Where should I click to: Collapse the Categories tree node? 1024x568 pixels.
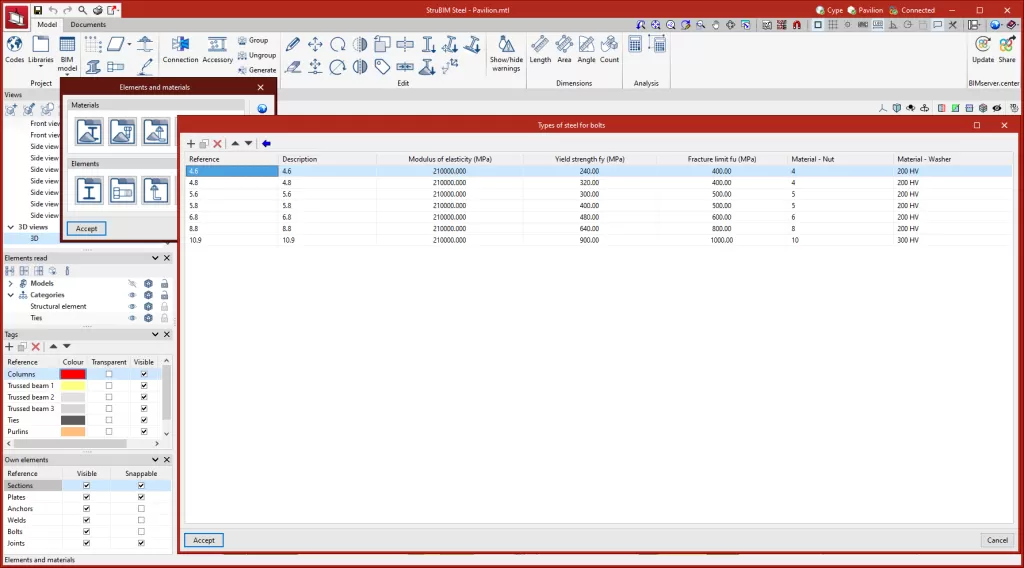10,295
